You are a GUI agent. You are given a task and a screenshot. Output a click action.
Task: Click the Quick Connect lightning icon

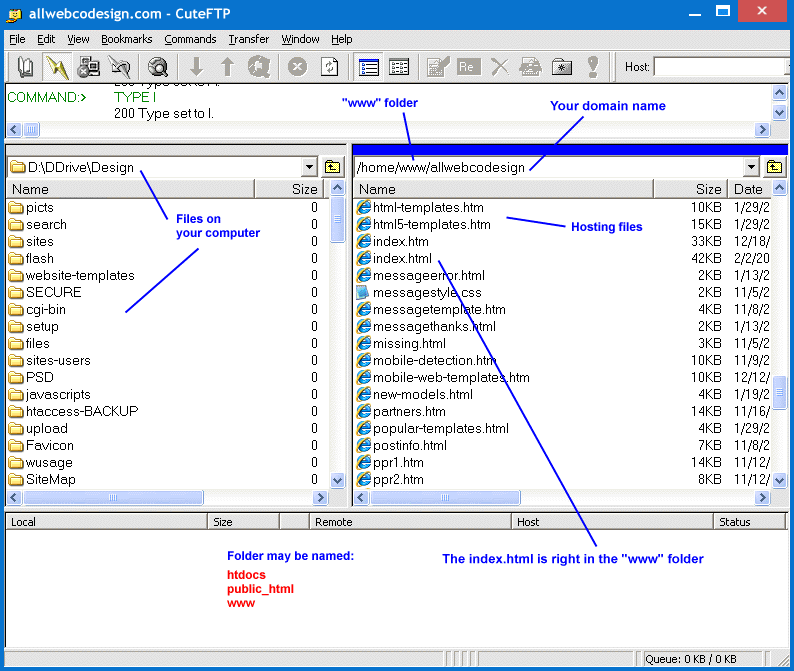[57, 67]
